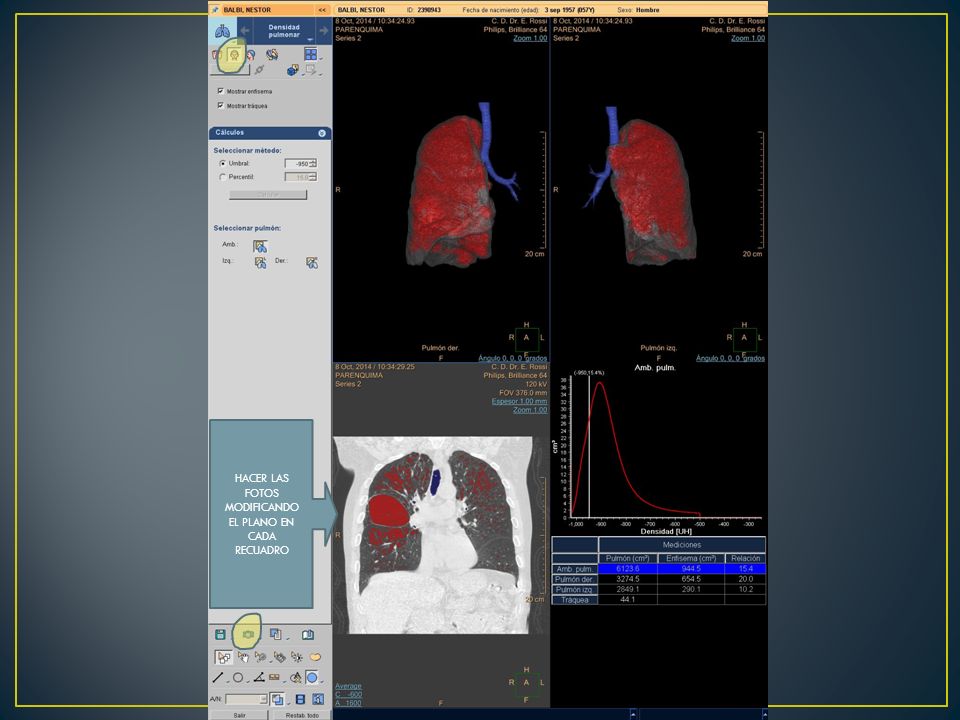Select the Percentil method radio button
Image resolution: width=960 pixels, height=720 pixels.
pos(222,177)
